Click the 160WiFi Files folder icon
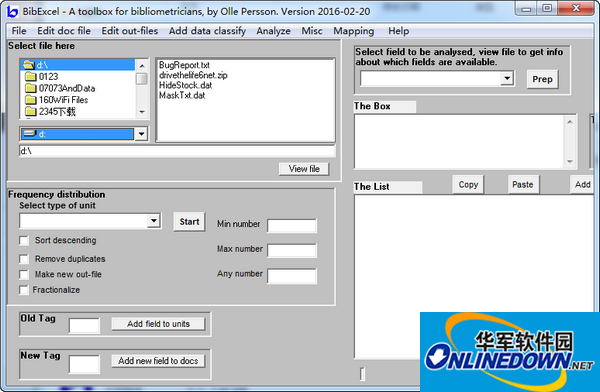 [31, 100]
